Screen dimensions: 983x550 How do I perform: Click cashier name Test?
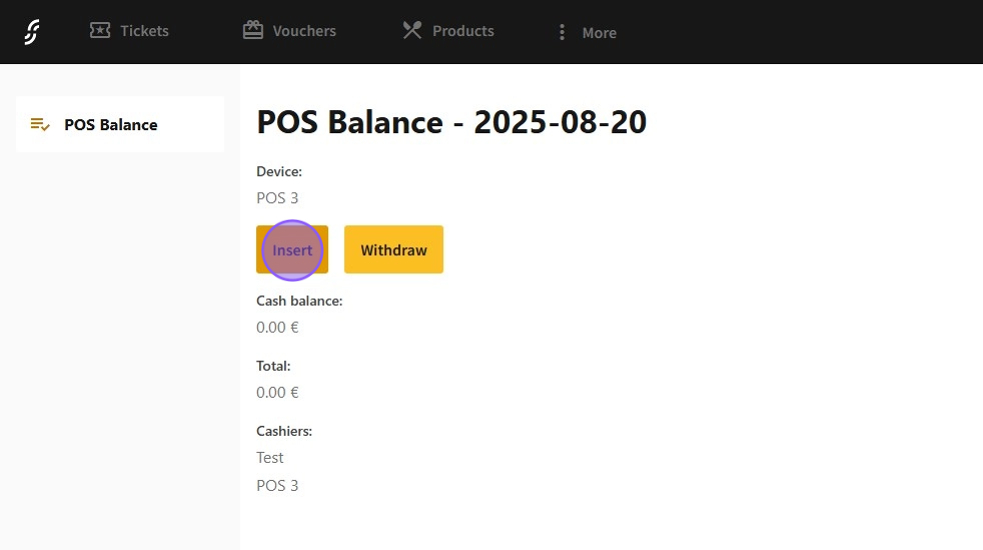click(x=270, y=457)
